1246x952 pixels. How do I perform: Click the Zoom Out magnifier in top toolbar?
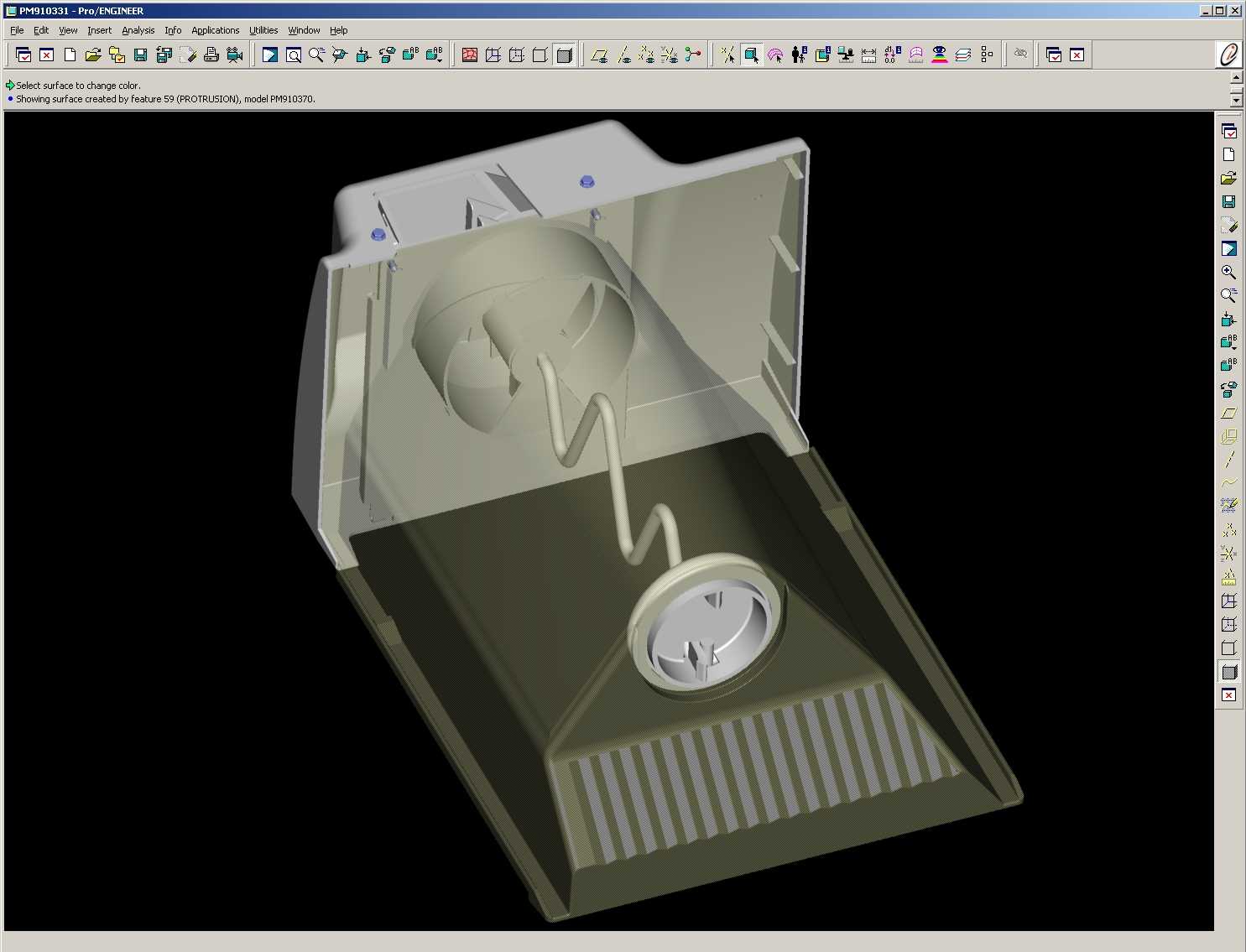pyautogui.click(x=316, y=55)
